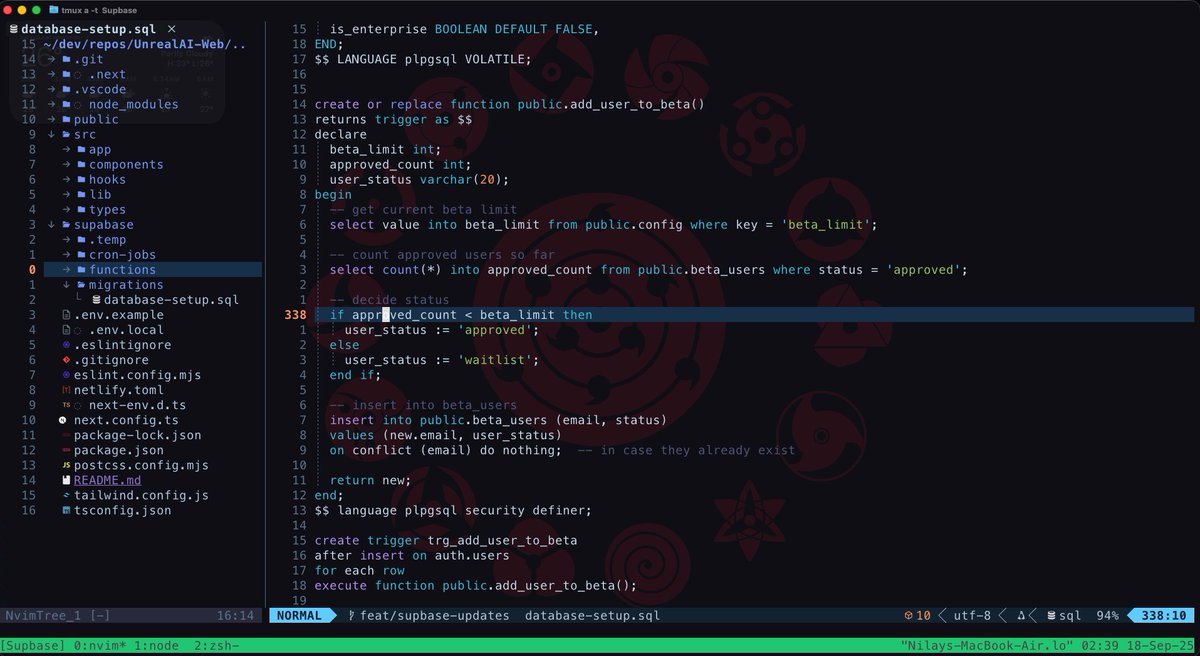The image size is (1200, 656).
Task: Click the folder icon beside hooks
Action: (x=81, y=179)
